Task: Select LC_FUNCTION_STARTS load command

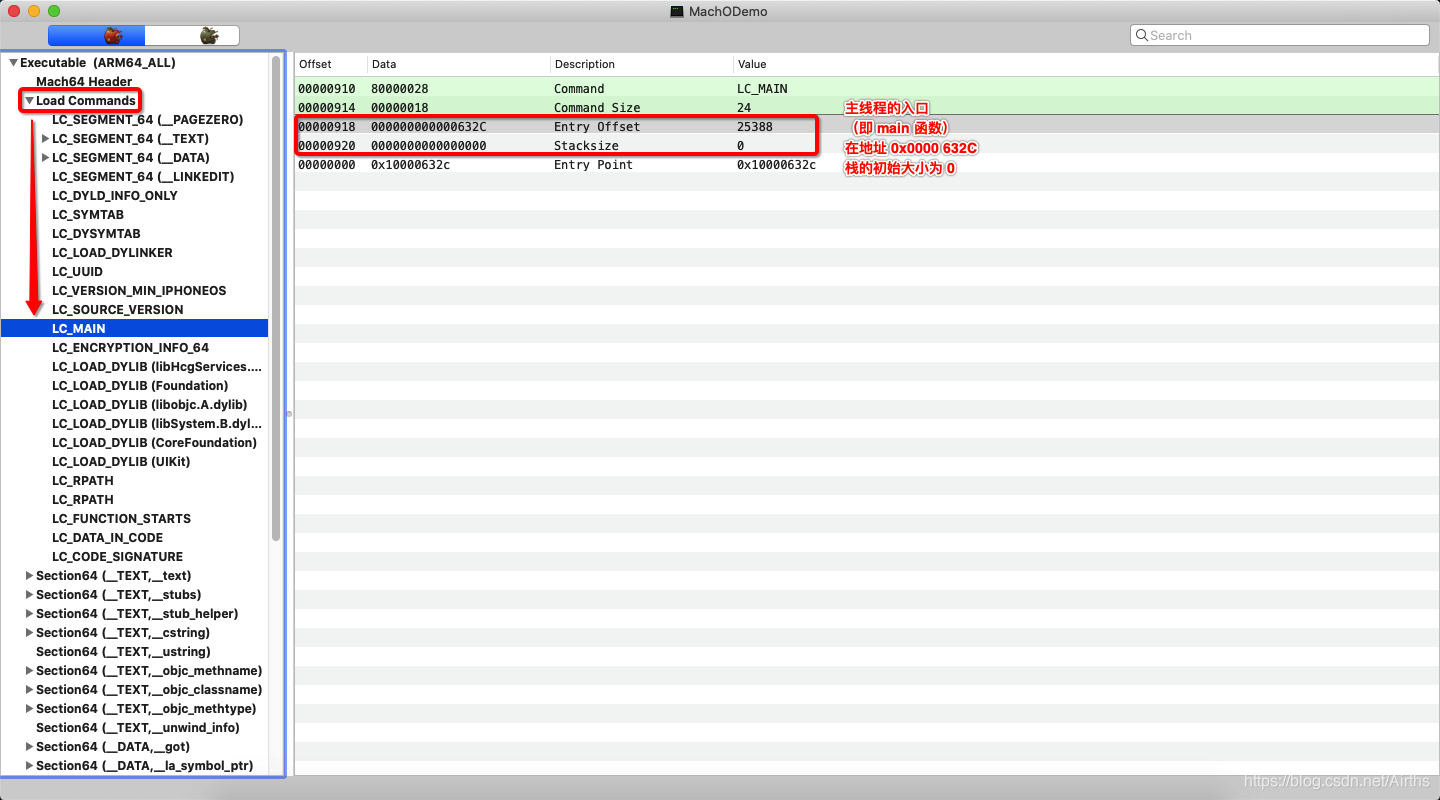Action: [x=121, y=519]
